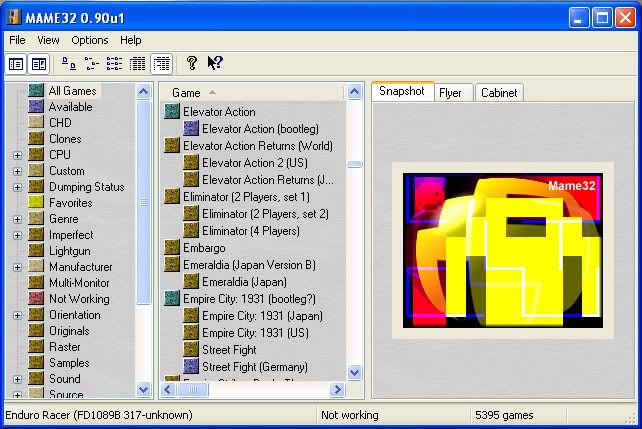Click the yellow Favorites folder icon
The width and height of the screenshot is (642, 429).
click(36, 203)
